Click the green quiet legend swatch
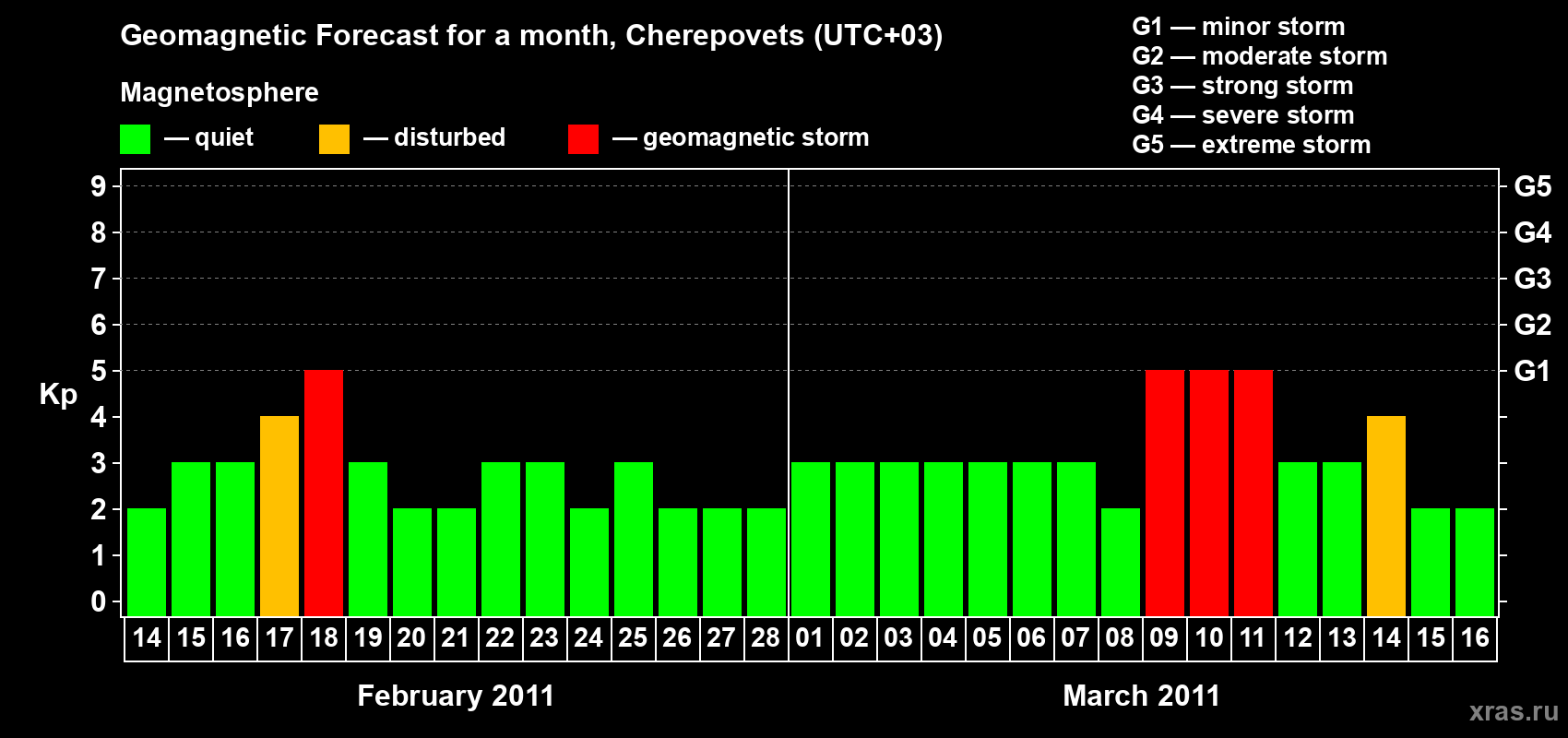This screenshot has height=738, width=1568. tap(135, 139)
